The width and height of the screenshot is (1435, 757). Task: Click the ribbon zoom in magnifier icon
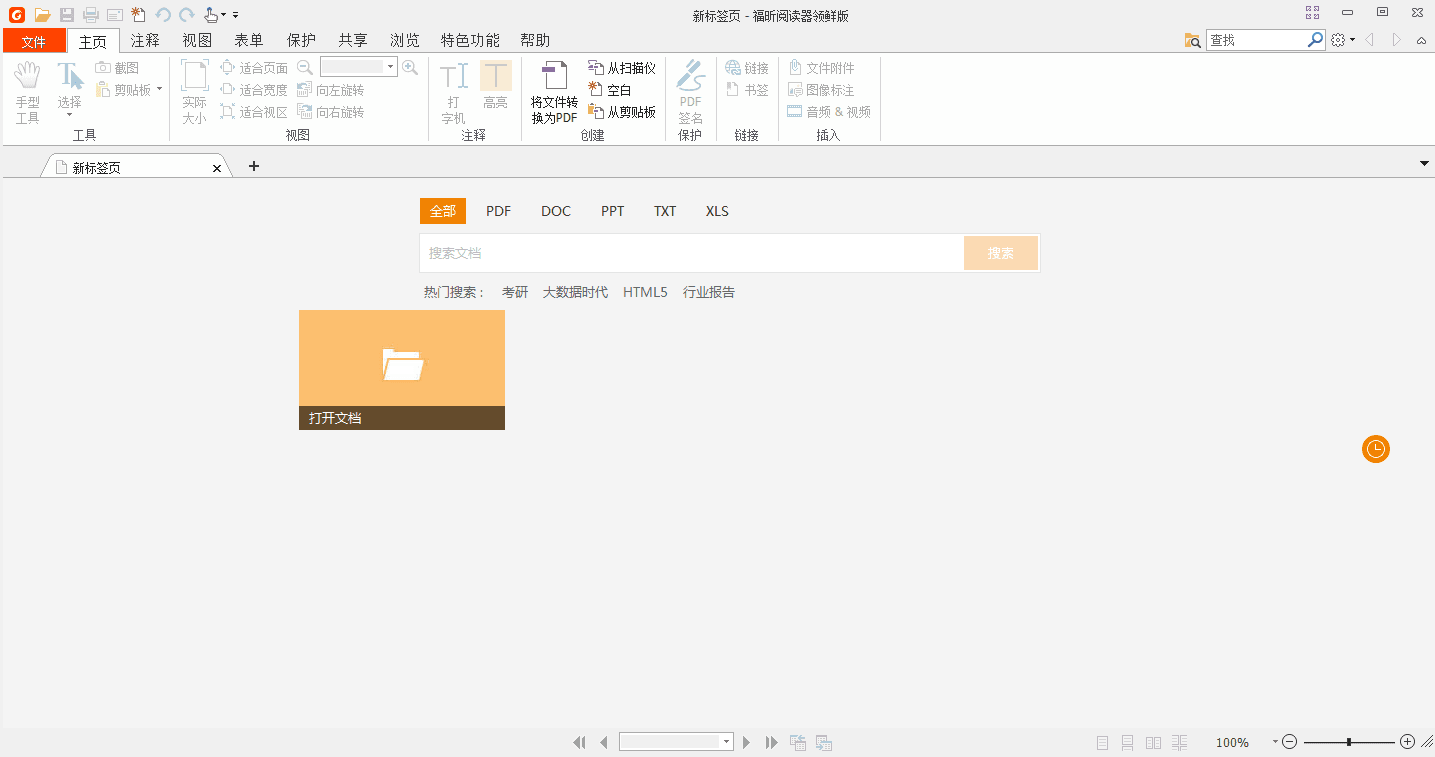[410, 67]
